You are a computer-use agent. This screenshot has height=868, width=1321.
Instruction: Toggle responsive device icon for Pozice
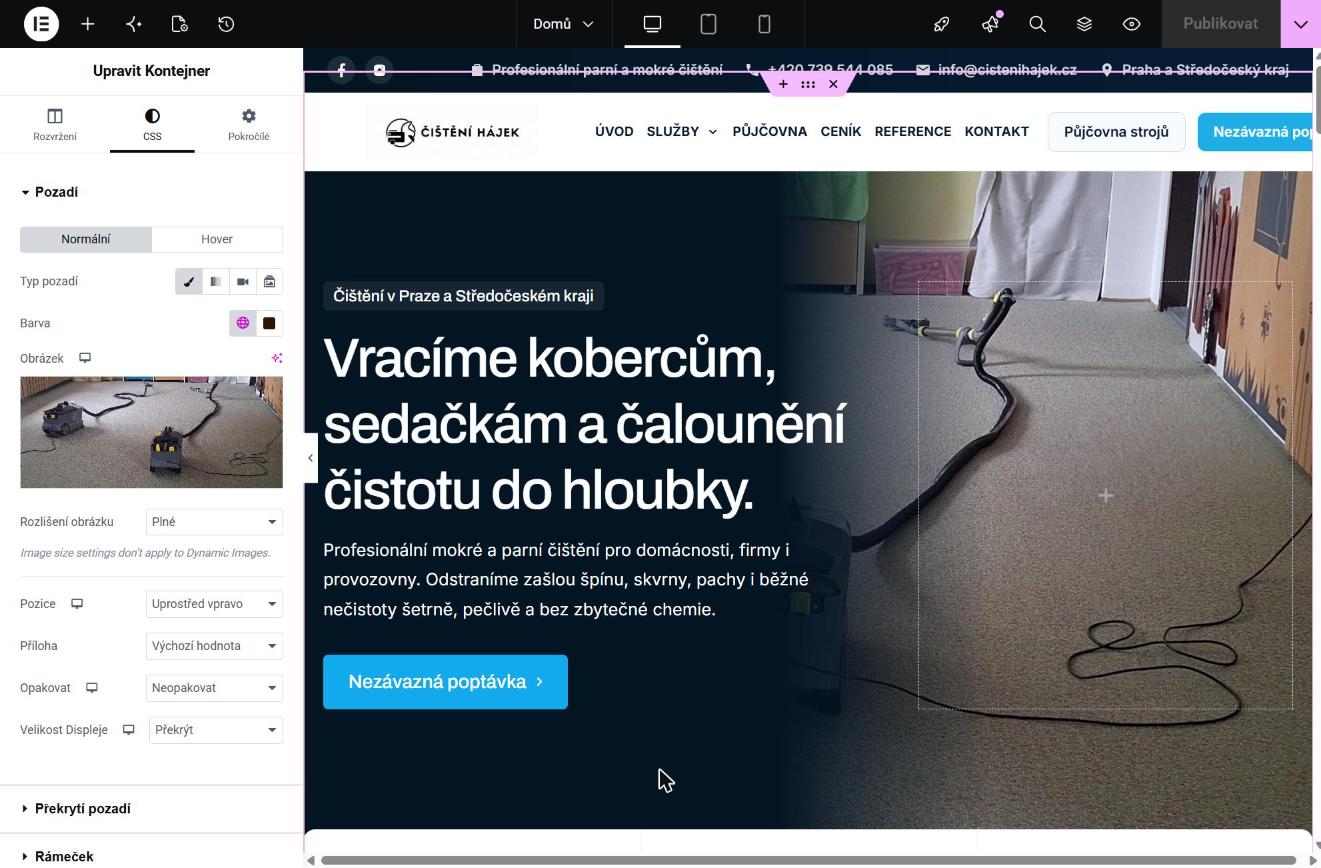point(77,604)
